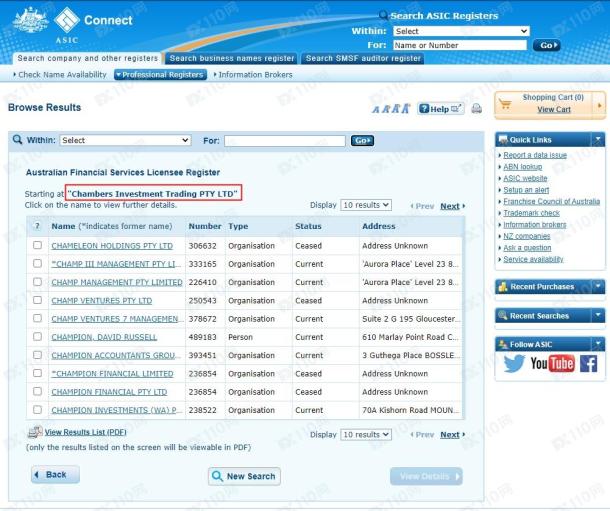
Task: Click the header Go button
Action: click(x=547, y=45)
